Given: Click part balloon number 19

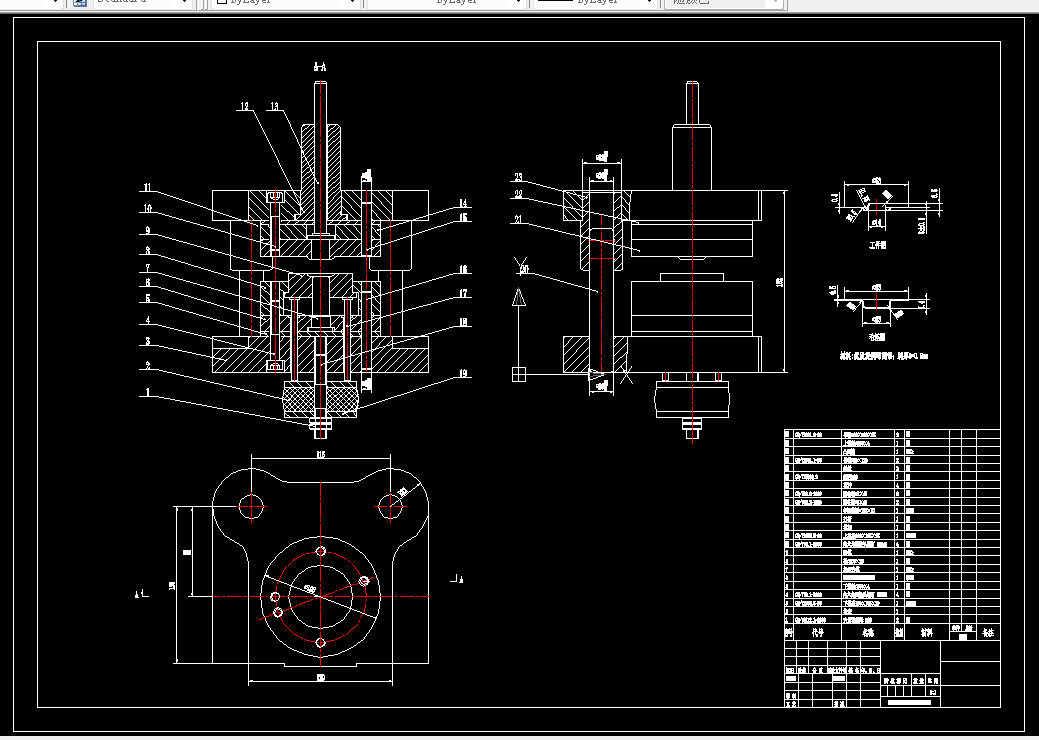Looking at the screenshot, I should 463,374.
